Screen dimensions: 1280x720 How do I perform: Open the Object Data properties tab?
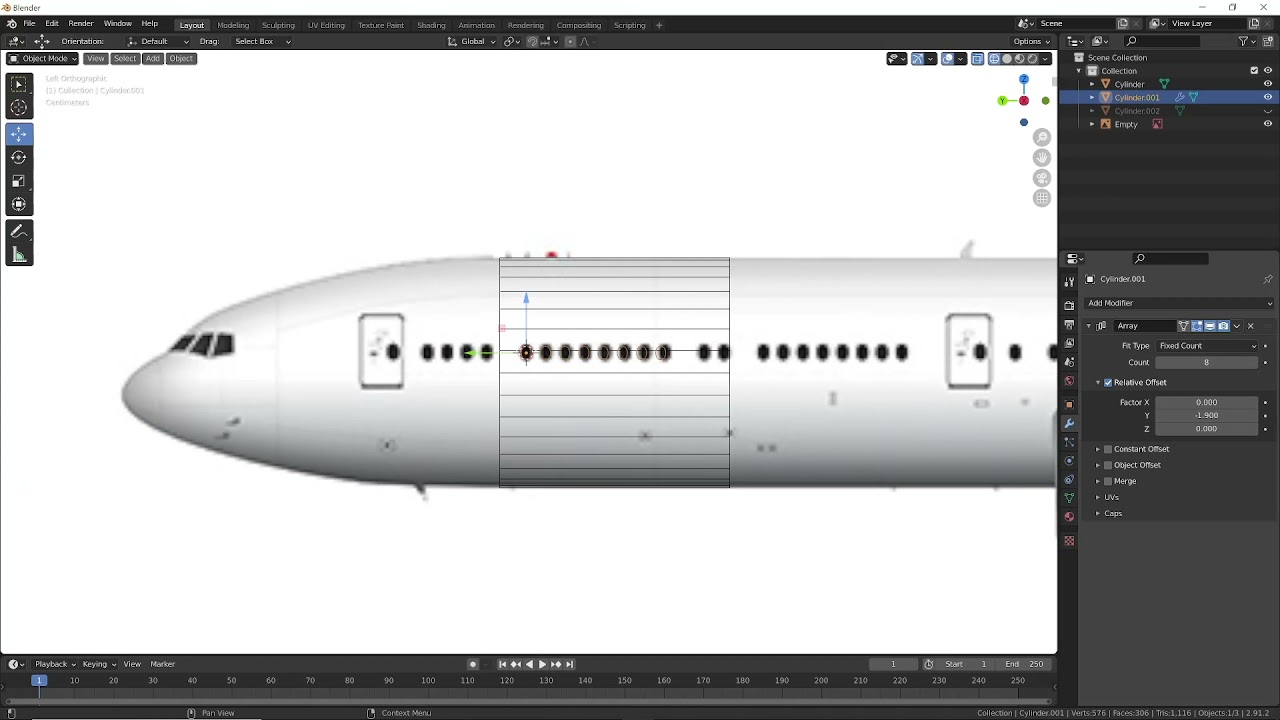coord(1069,498)
